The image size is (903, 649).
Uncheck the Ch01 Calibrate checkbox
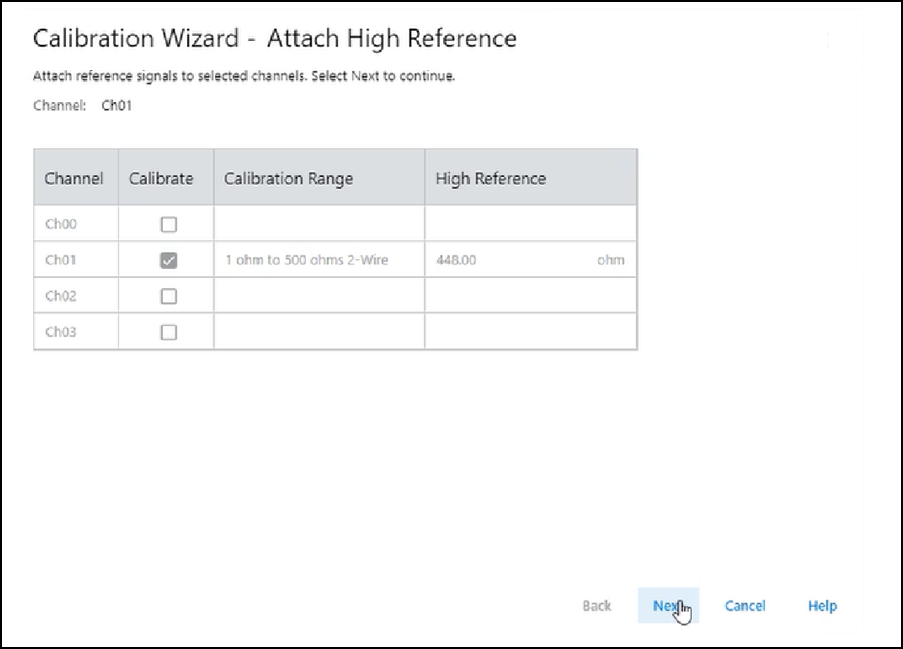(x=169, y=260)
